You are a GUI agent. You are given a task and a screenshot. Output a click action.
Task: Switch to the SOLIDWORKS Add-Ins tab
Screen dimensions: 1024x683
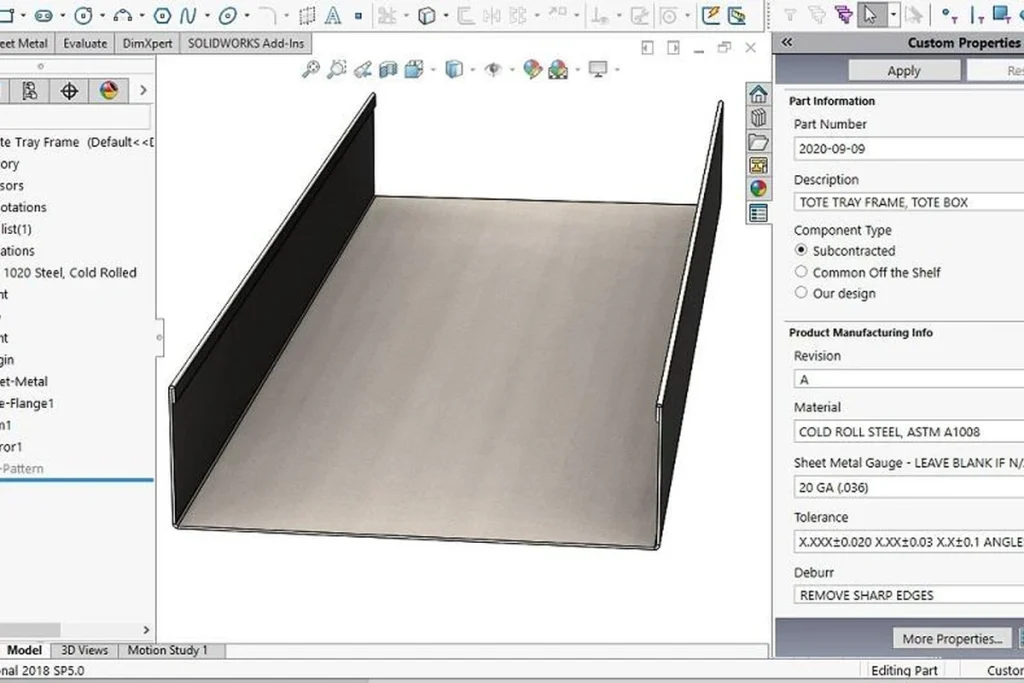pos(246,44)
